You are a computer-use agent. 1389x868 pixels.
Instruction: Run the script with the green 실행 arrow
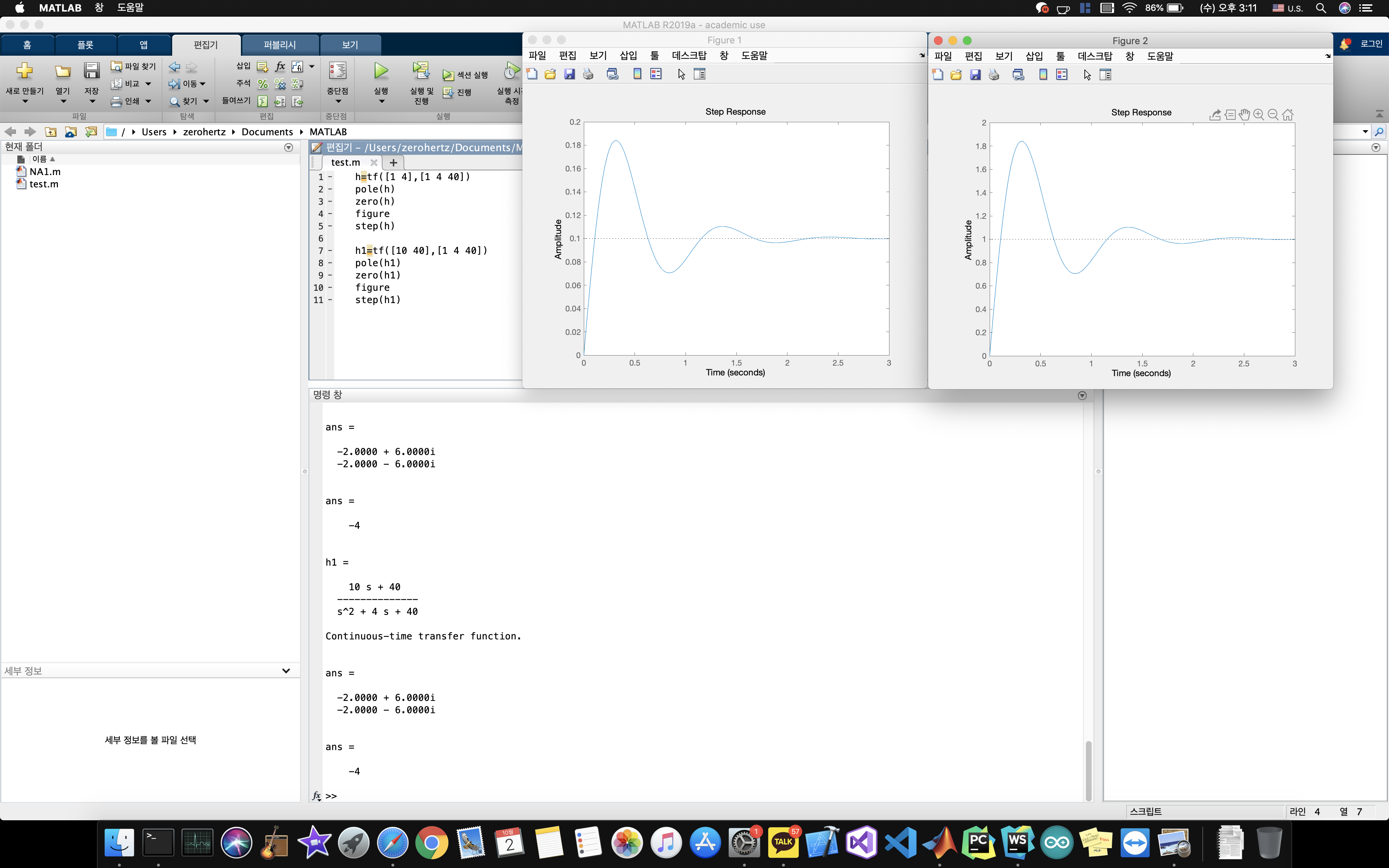tap(381, 71)
